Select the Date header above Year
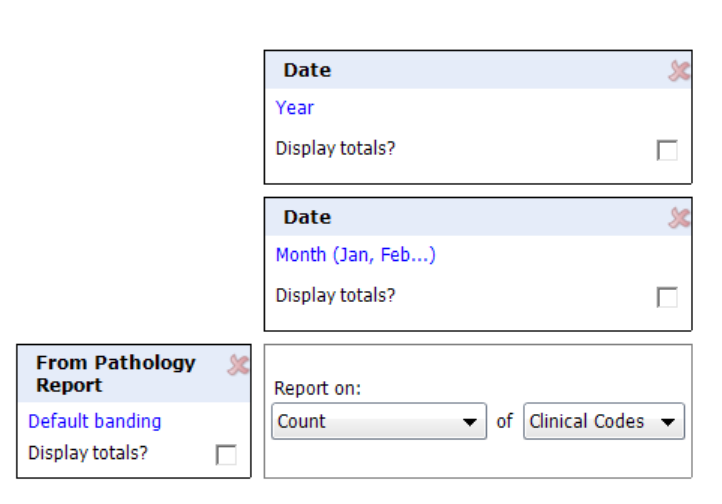Viewport: 722px width, 504px height. coord(307,70)
